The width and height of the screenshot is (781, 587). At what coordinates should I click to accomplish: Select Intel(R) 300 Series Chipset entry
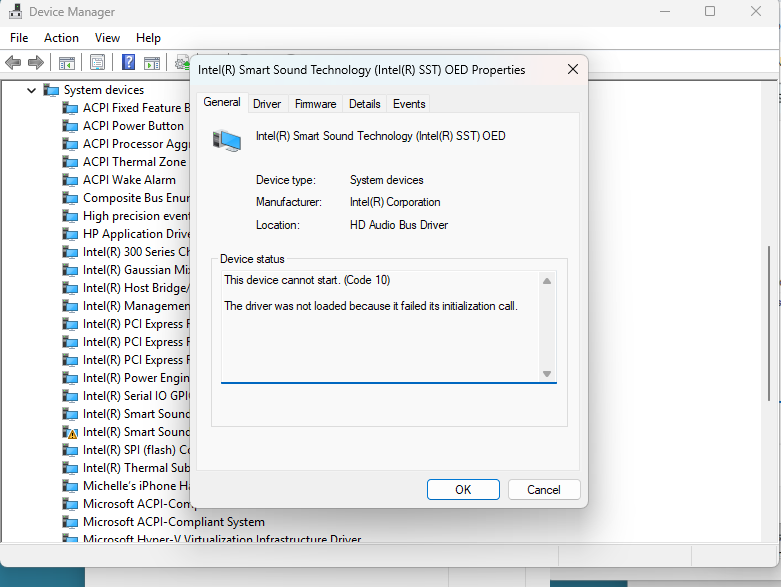click(136, 252)
